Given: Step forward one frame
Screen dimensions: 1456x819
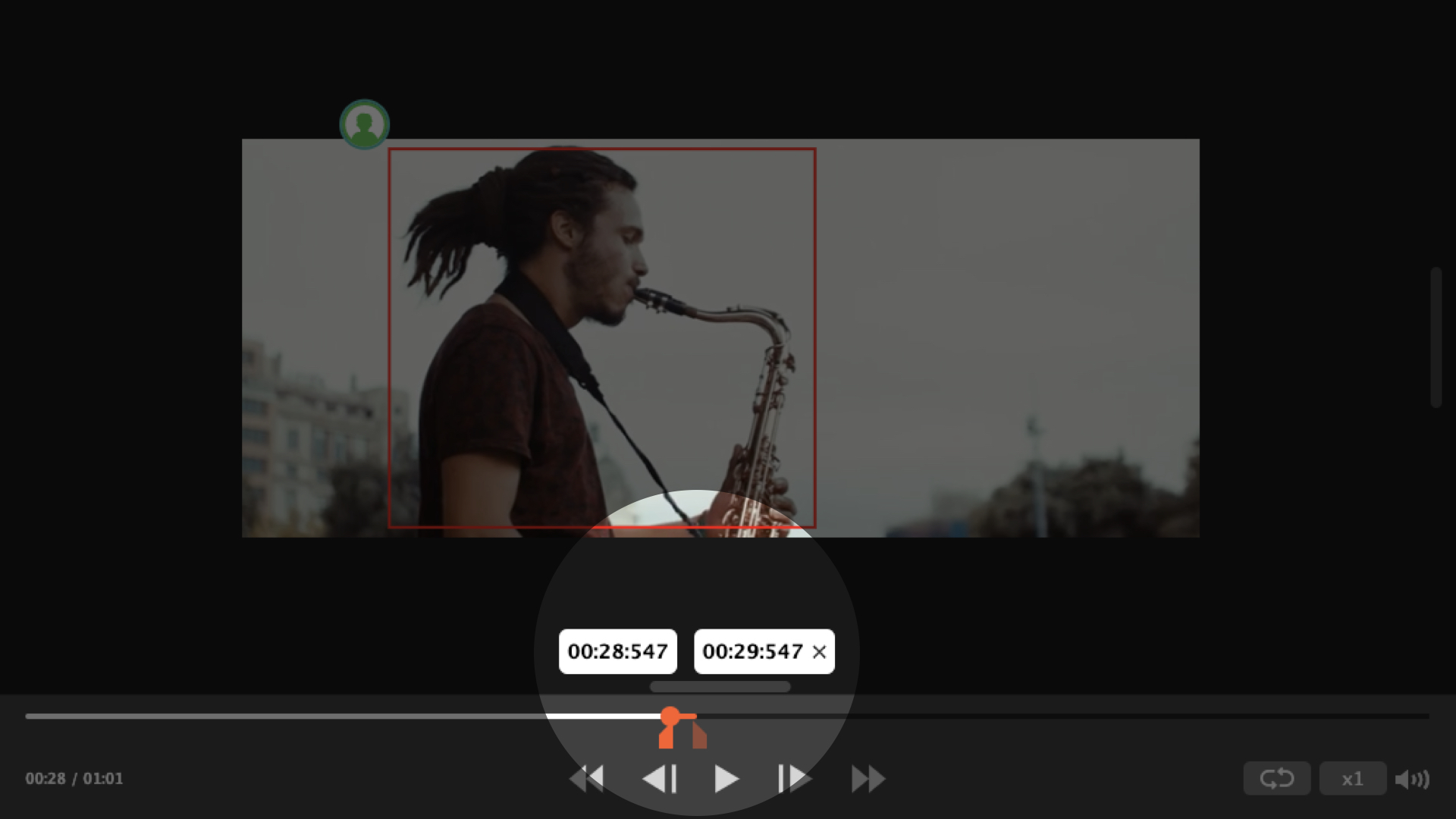Looking at the screenshot, I should [794, 779].
